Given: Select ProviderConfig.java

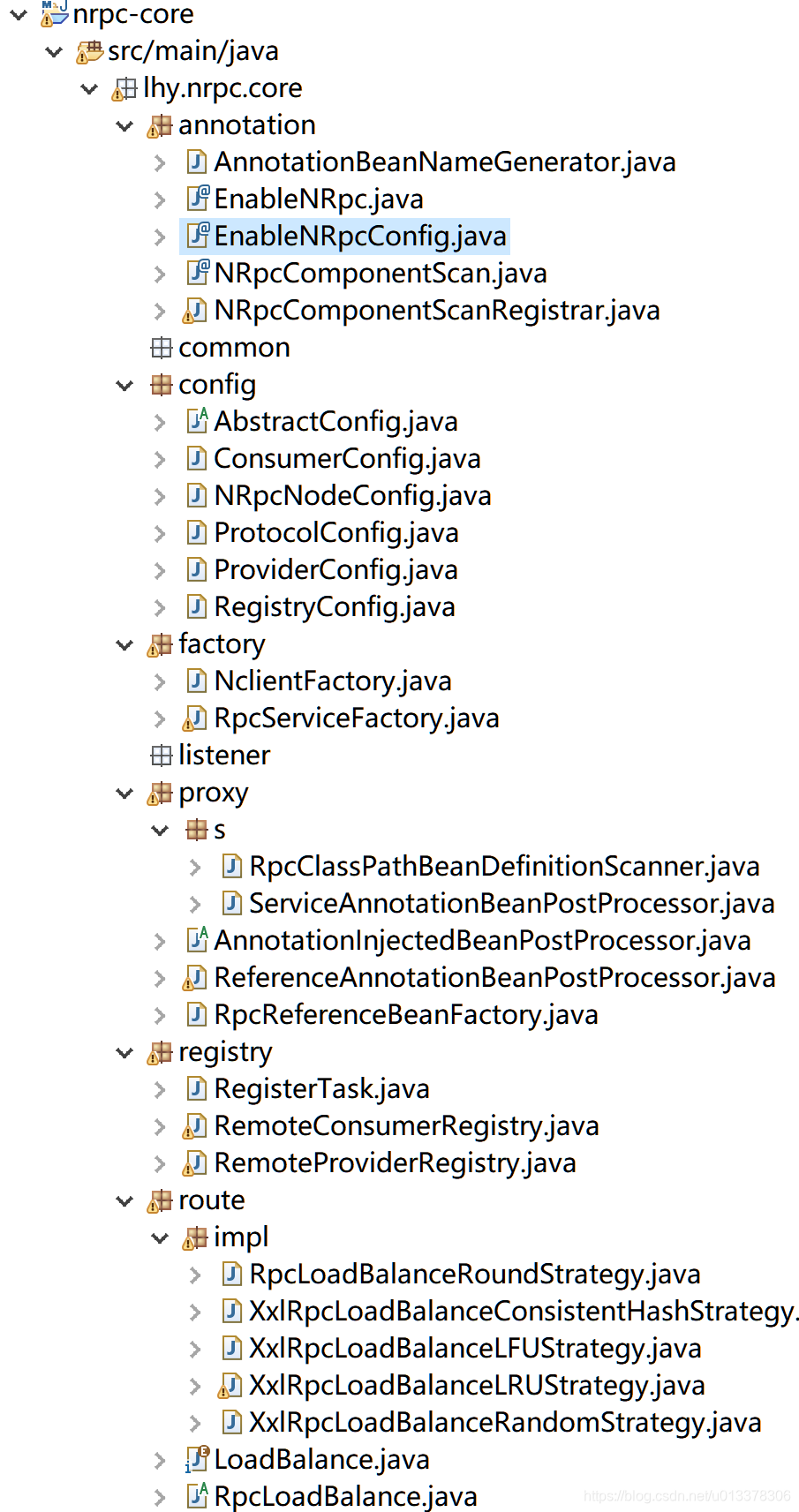Looking at the screenshot, I should (335, 570).
